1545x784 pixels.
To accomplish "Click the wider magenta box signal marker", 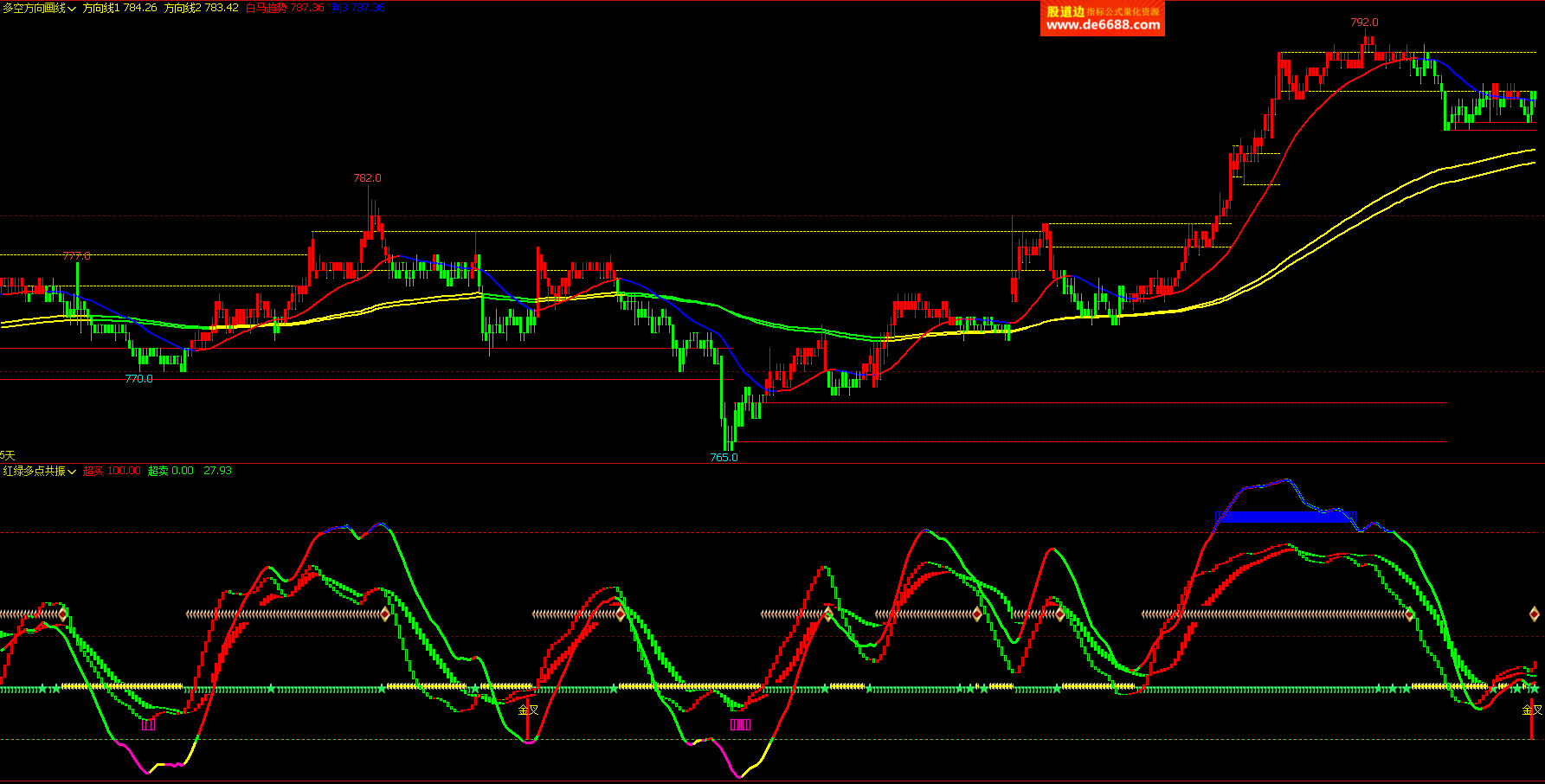I will (740, 725).
